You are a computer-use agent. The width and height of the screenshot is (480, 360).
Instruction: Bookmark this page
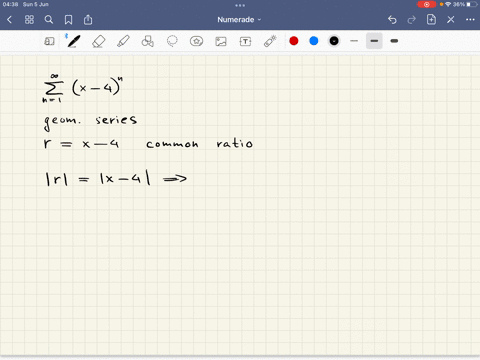click(68, 20)
